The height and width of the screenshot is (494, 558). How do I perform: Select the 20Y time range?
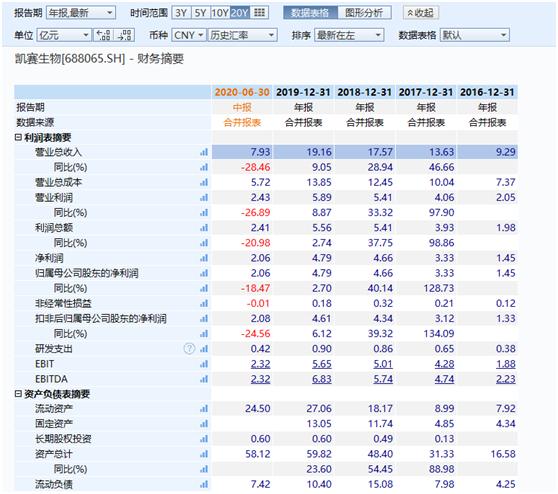[x=240, y=13]
